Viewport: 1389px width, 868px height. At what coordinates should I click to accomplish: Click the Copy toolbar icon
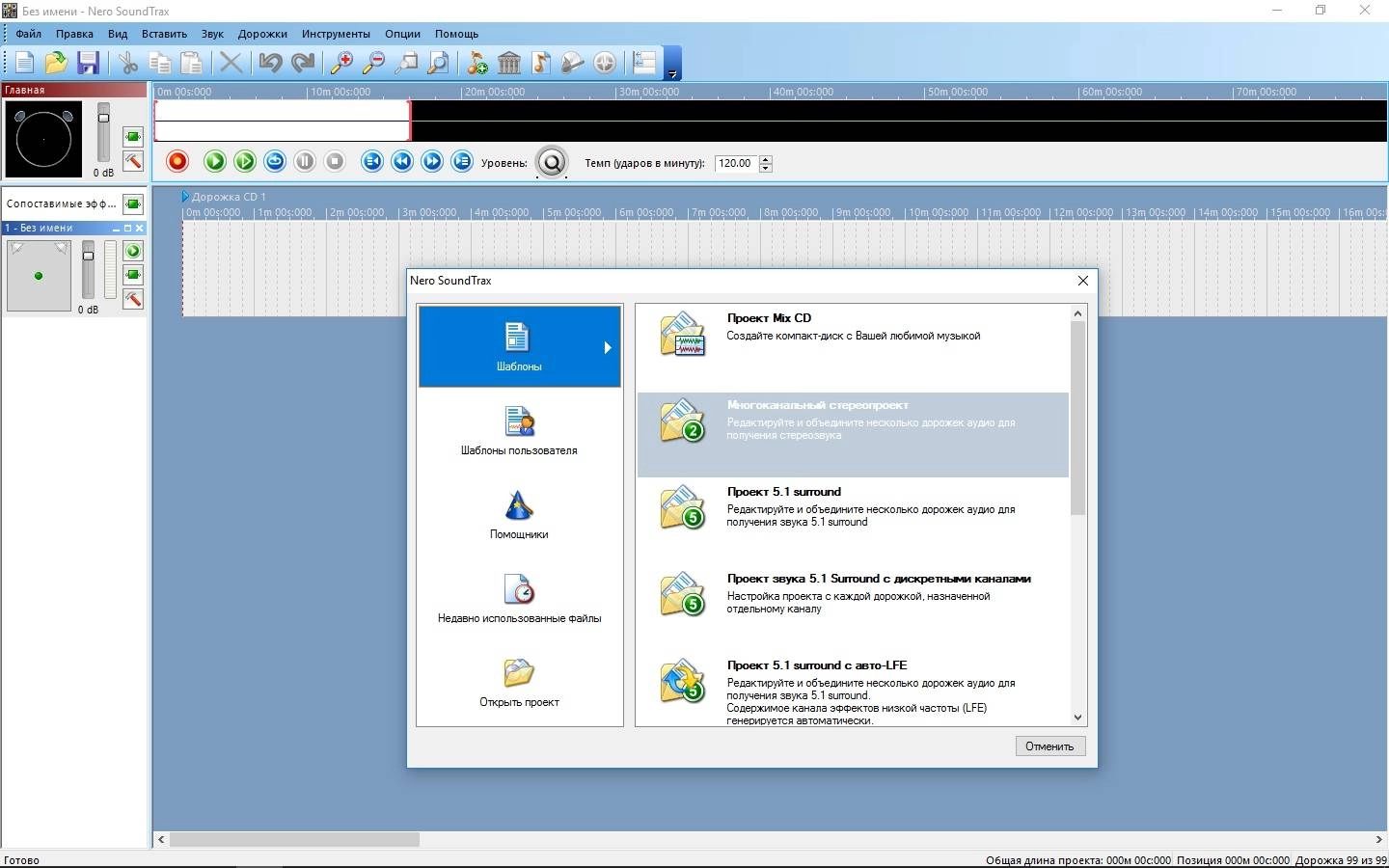click(x=160, y=64)
